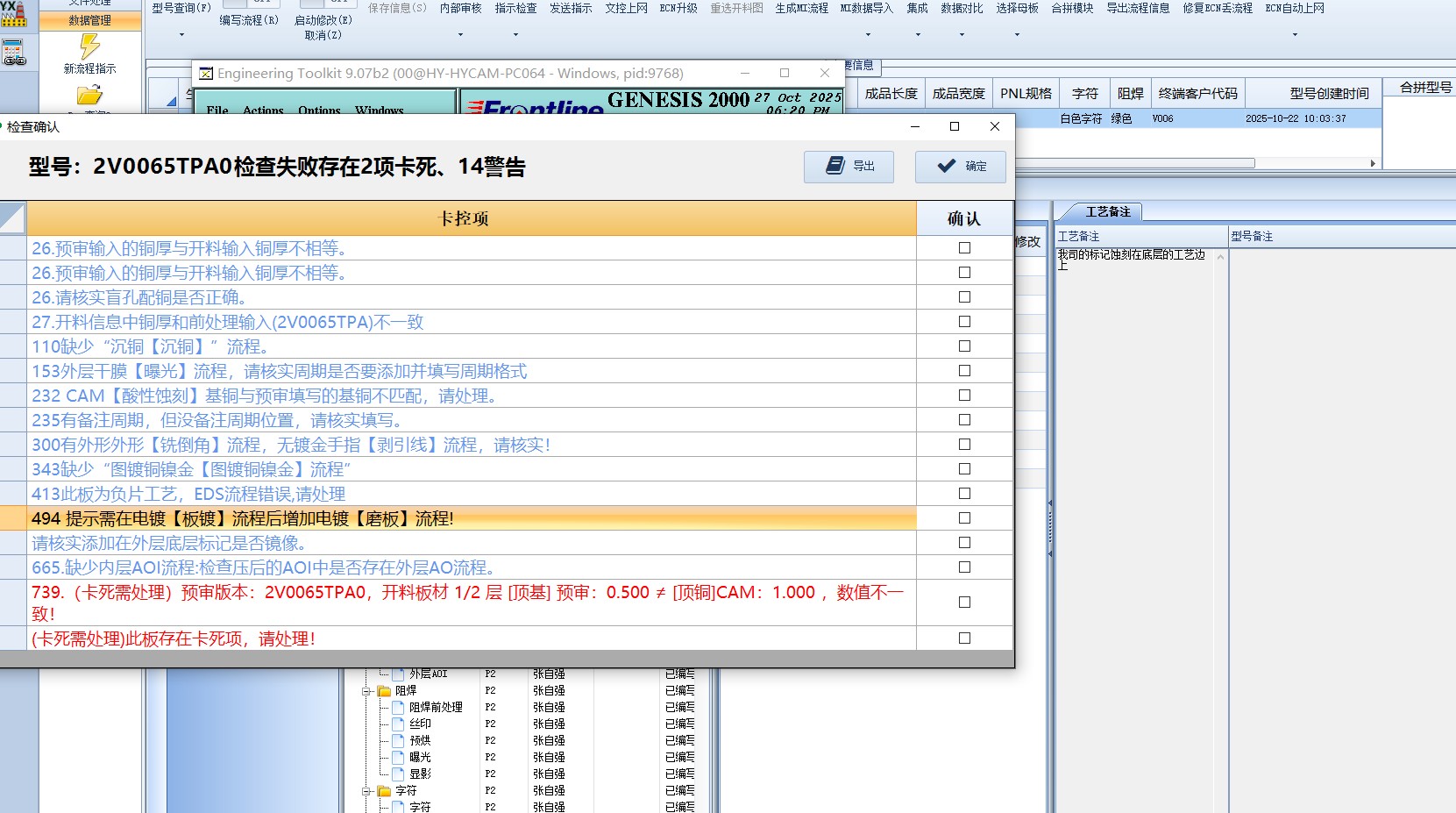Click the 阻焊 folder icon in the process tree
Viewport: 1456px width, 813px height.
[384, 691]
